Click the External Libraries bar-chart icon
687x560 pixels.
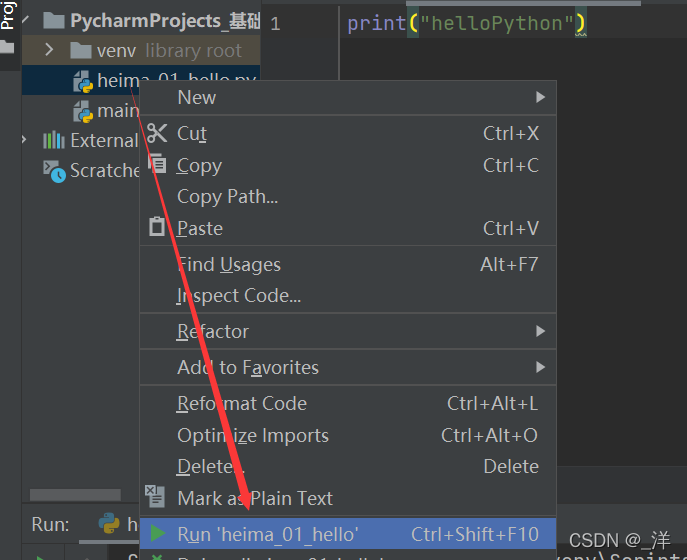[x=54, y=141]
